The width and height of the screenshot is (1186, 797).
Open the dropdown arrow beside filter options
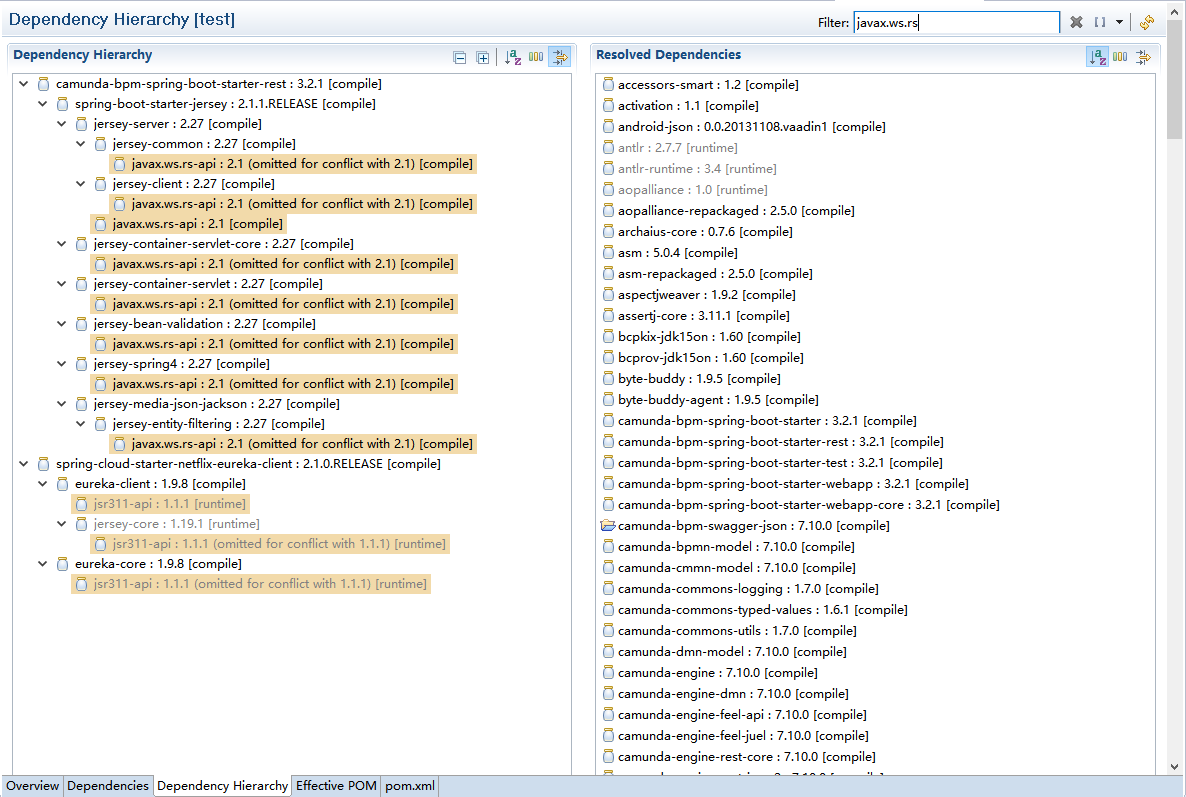pyautogui.click(x=1119, y=22)
